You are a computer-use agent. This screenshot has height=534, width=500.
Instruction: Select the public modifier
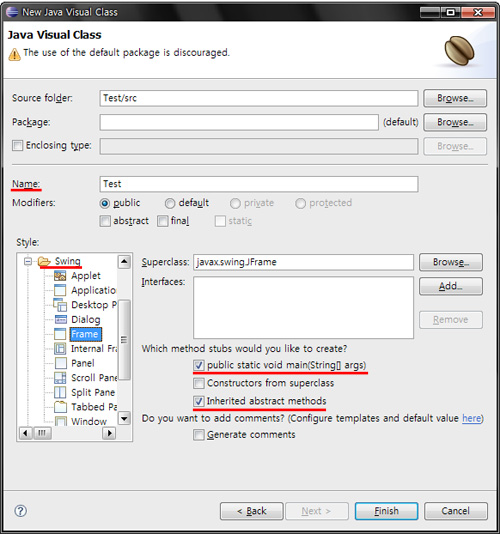pos(105,203)
